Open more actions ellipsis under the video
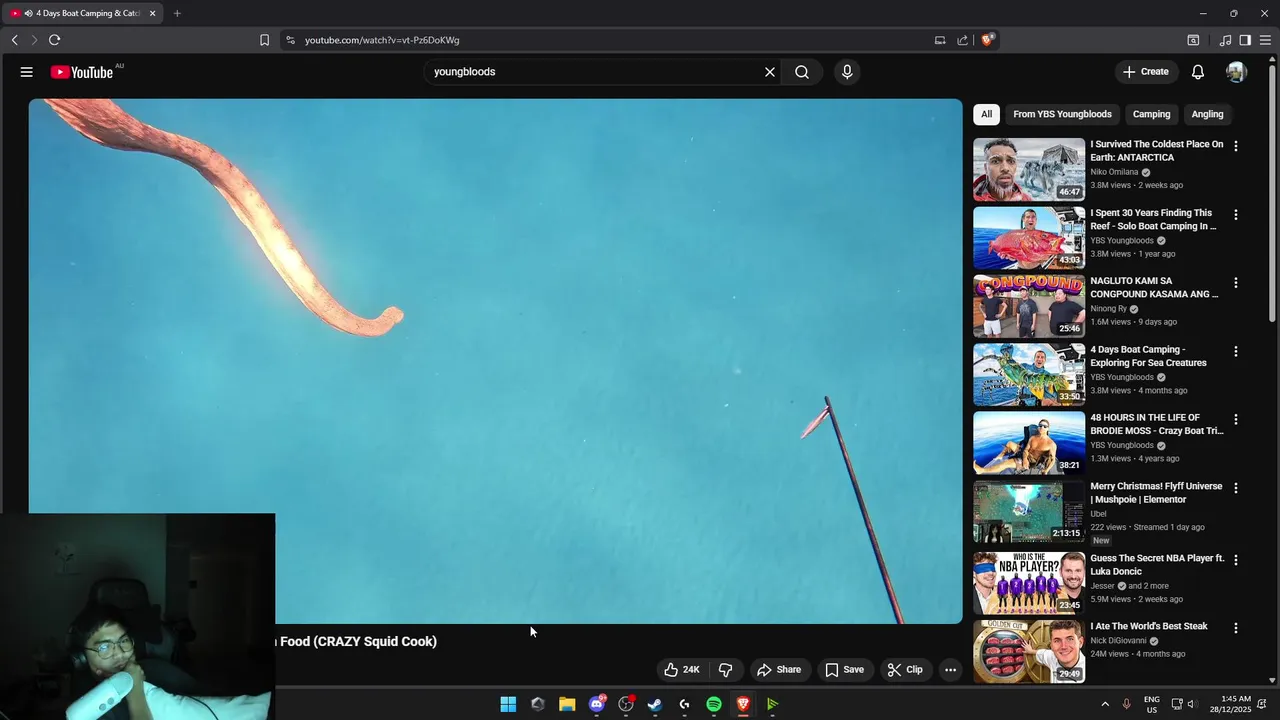This screenshot has width=1280, height=720. pos(951,670)
